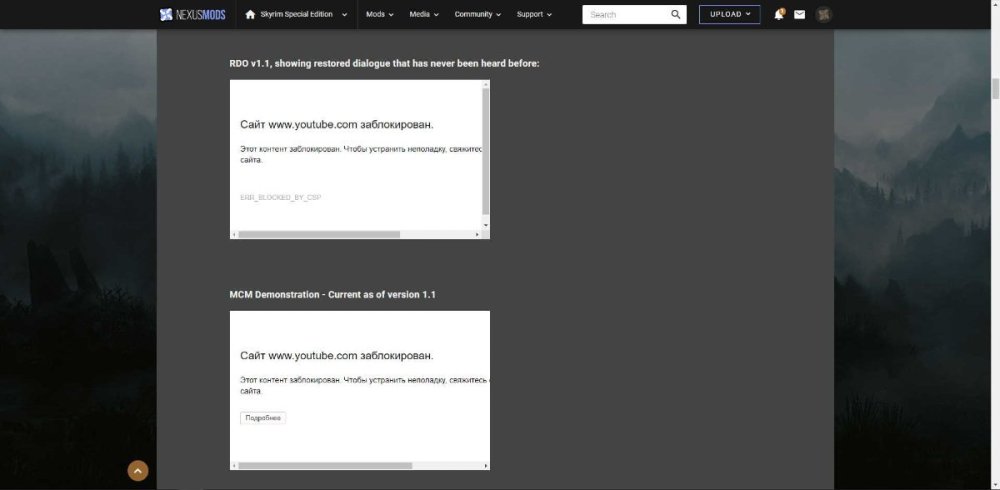Screen dimensions: 1000x490
Task: Click vertical scrollbar of RDO v1.1 video frame
Action: [485, 151]
